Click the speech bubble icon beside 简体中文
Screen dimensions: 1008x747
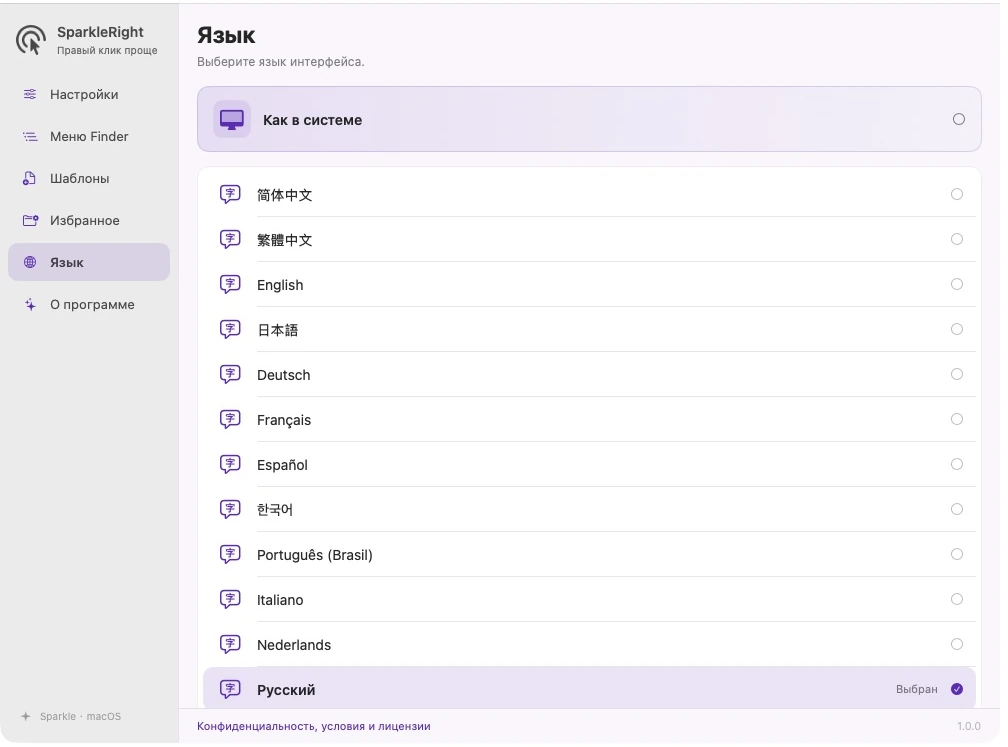[230, 194]
